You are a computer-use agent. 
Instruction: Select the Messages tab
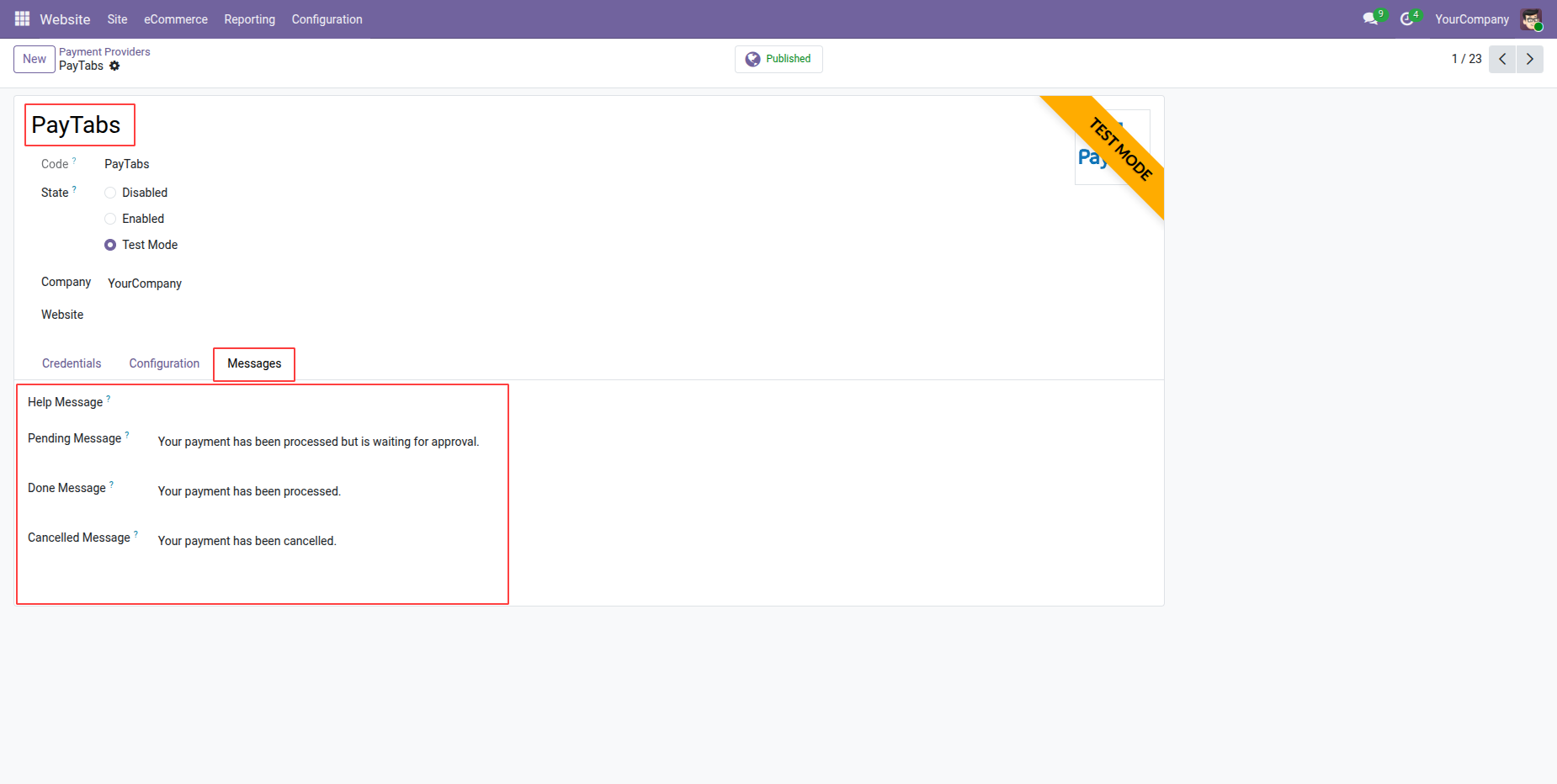pos(254,363)
